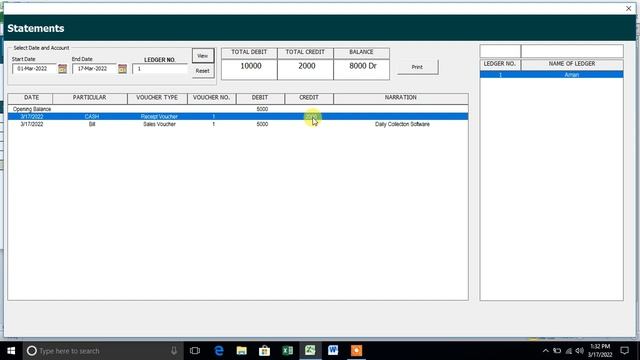Click the Reset button

point(203,71)
